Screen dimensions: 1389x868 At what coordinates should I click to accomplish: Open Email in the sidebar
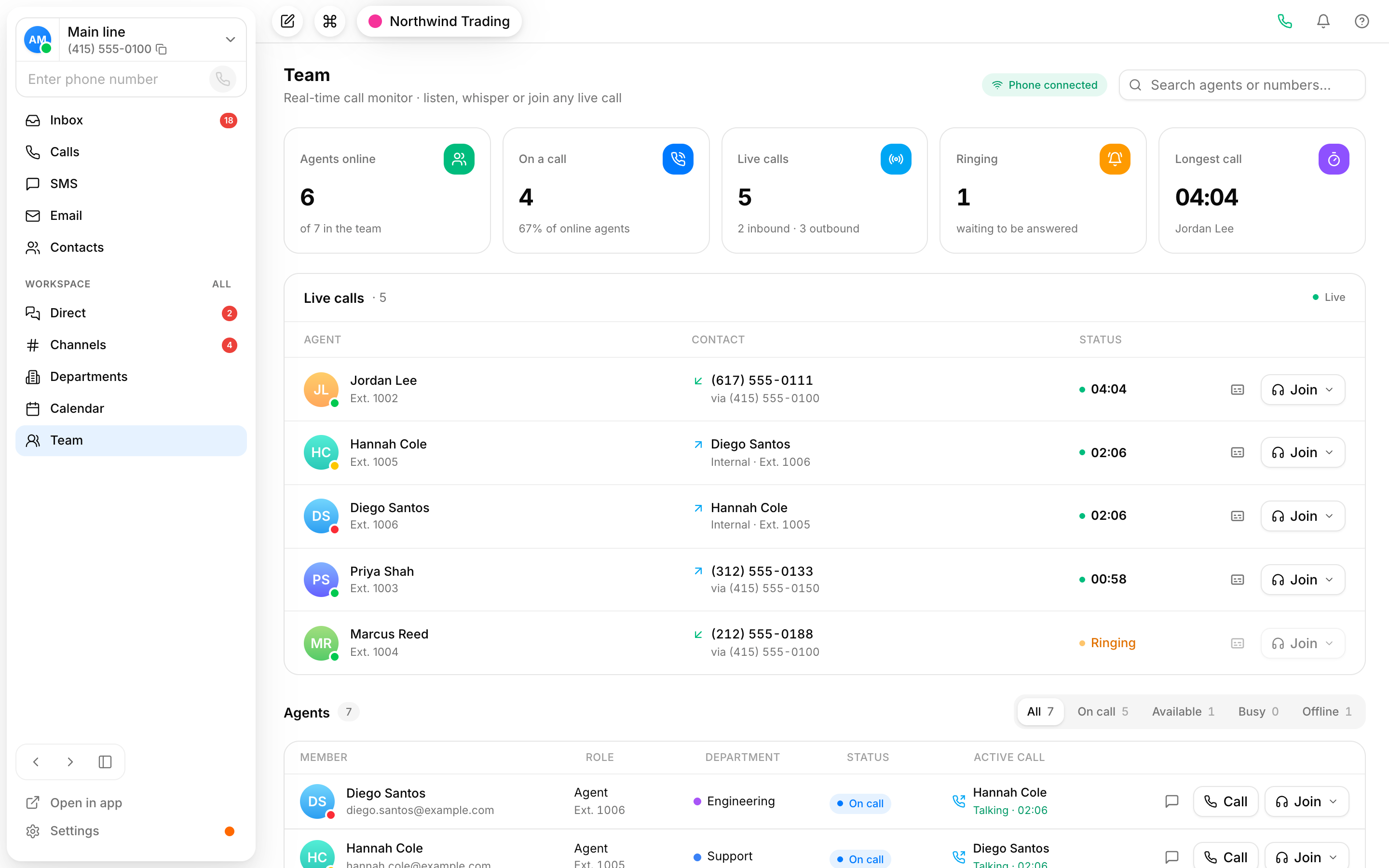click(x=132, y=215)
